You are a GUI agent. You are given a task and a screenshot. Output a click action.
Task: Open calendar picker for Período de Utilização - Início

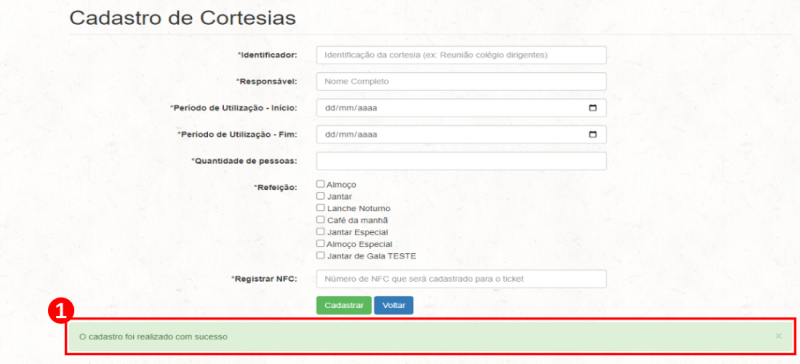pos(592,108)
